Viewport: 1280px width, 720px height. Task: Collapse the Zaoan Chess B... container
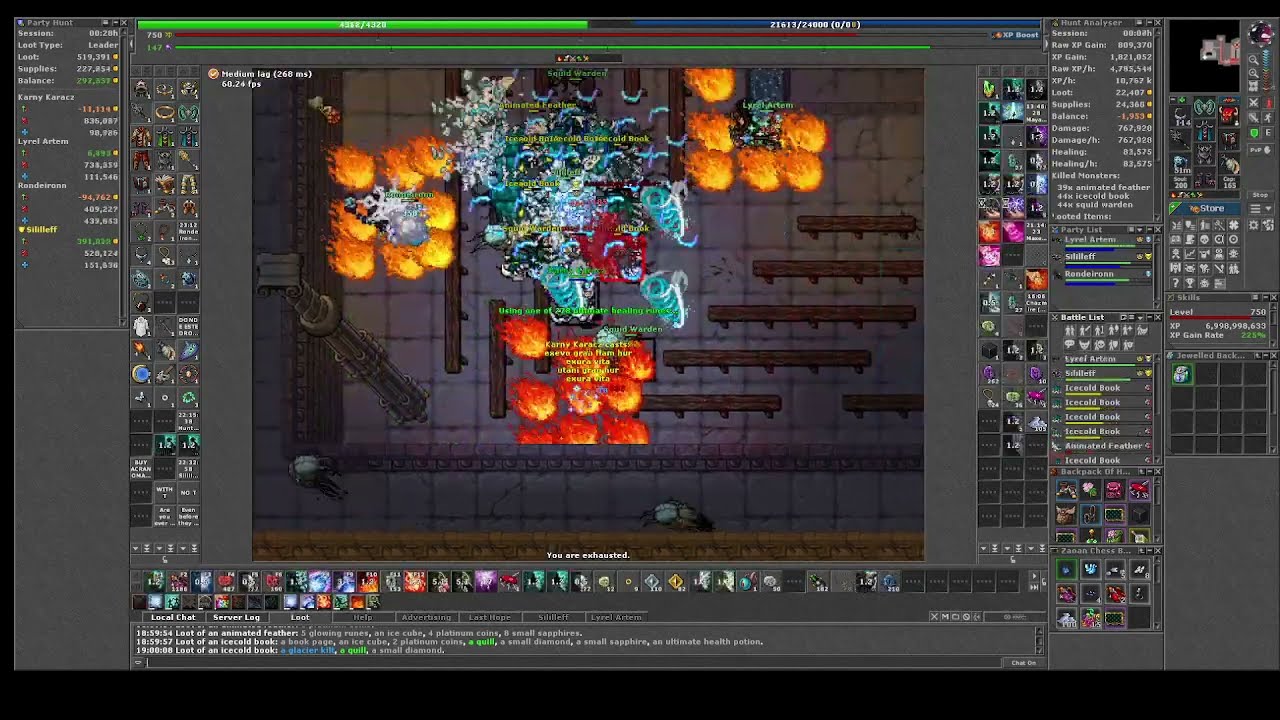pos(1149,550)
